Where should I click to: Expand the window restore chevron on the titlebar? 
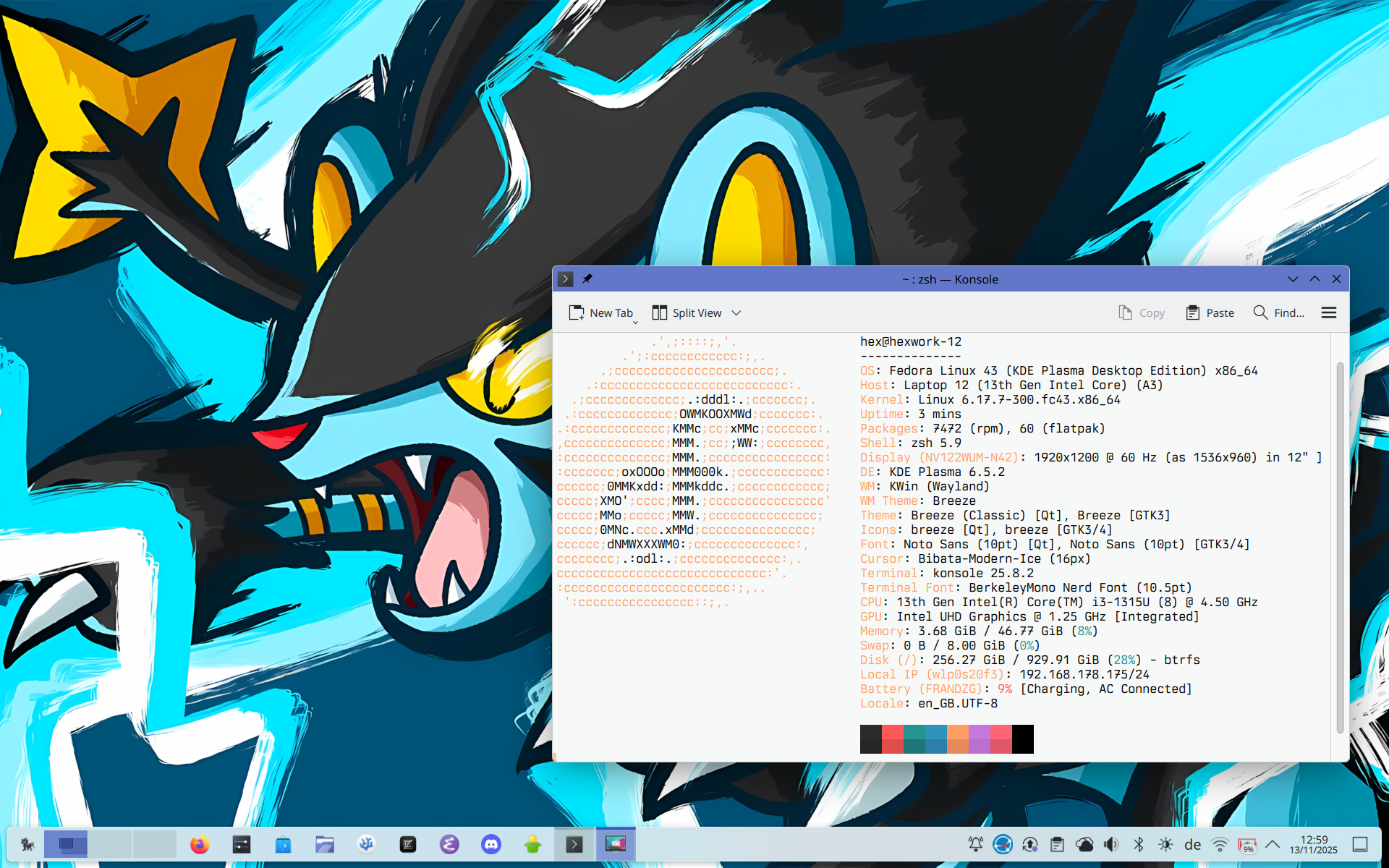coord(1314,279)
